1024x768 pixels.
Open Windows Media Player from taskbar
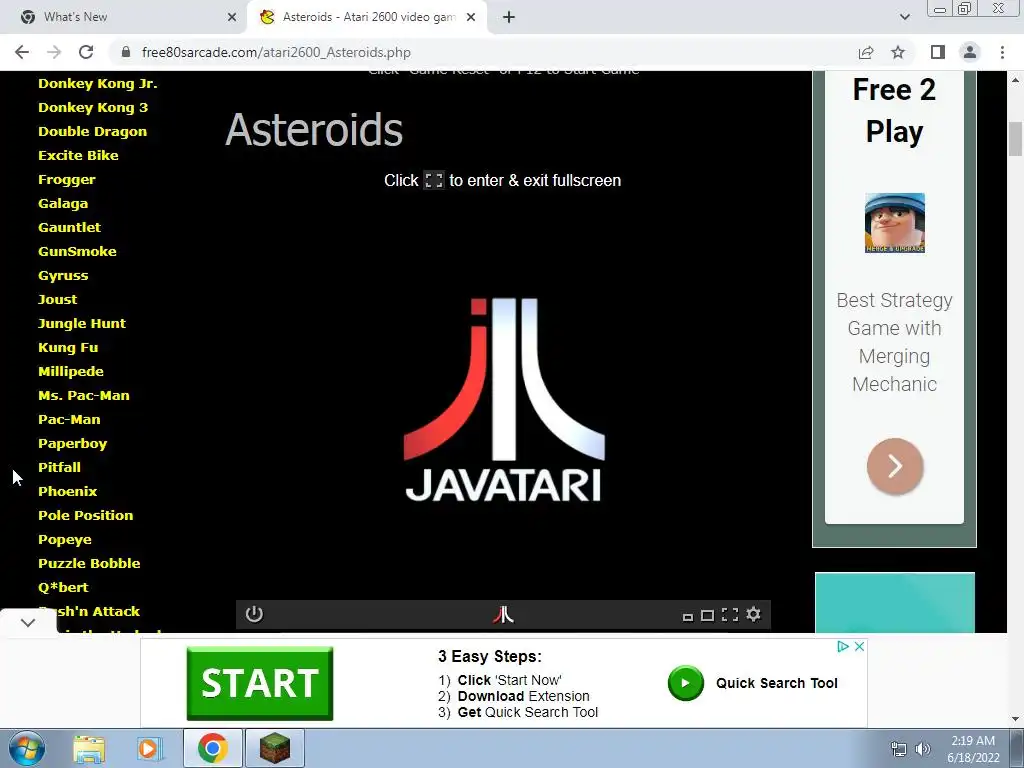click(149, 748)
